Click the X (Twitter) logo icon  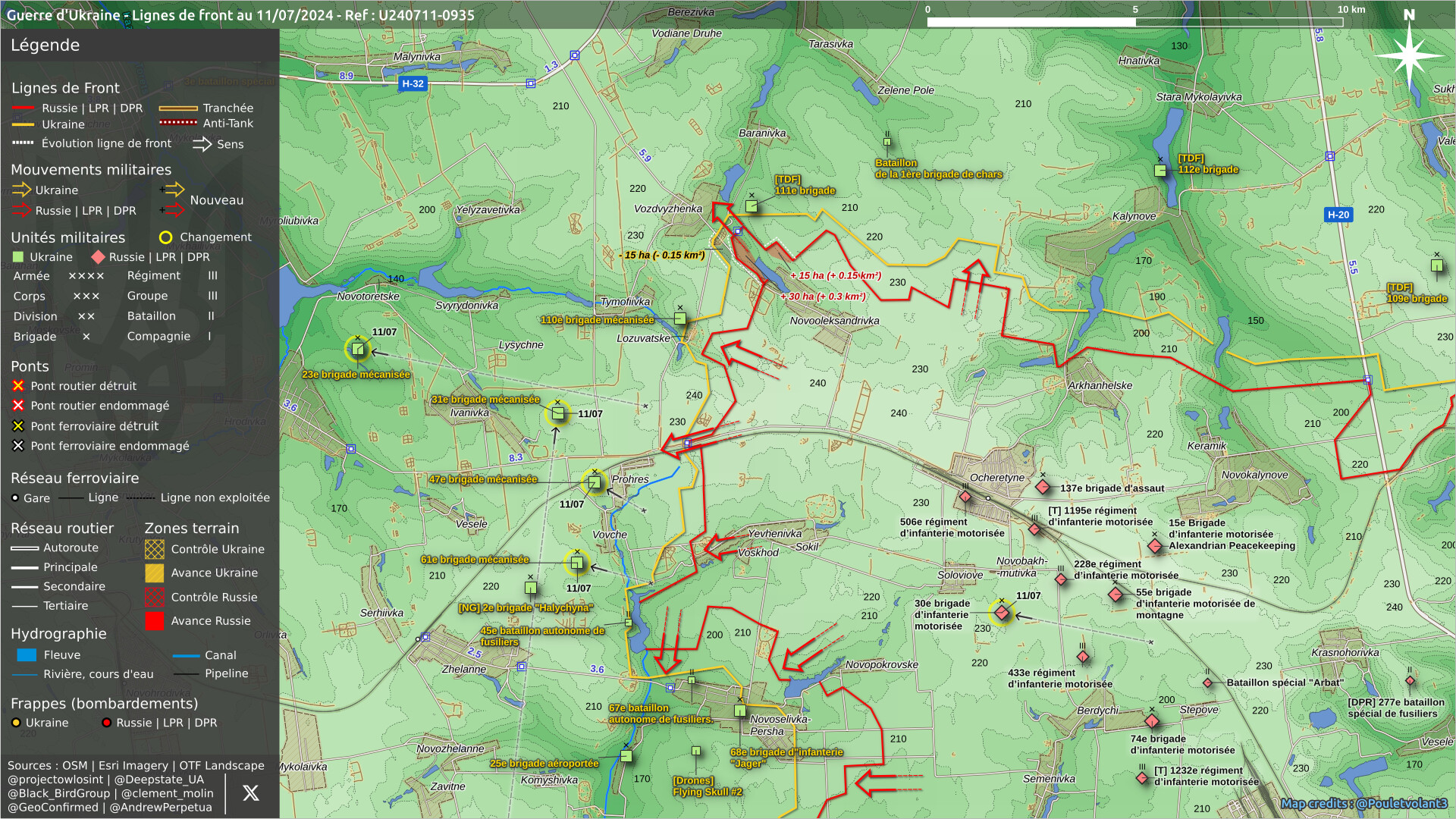click(250, 793)
